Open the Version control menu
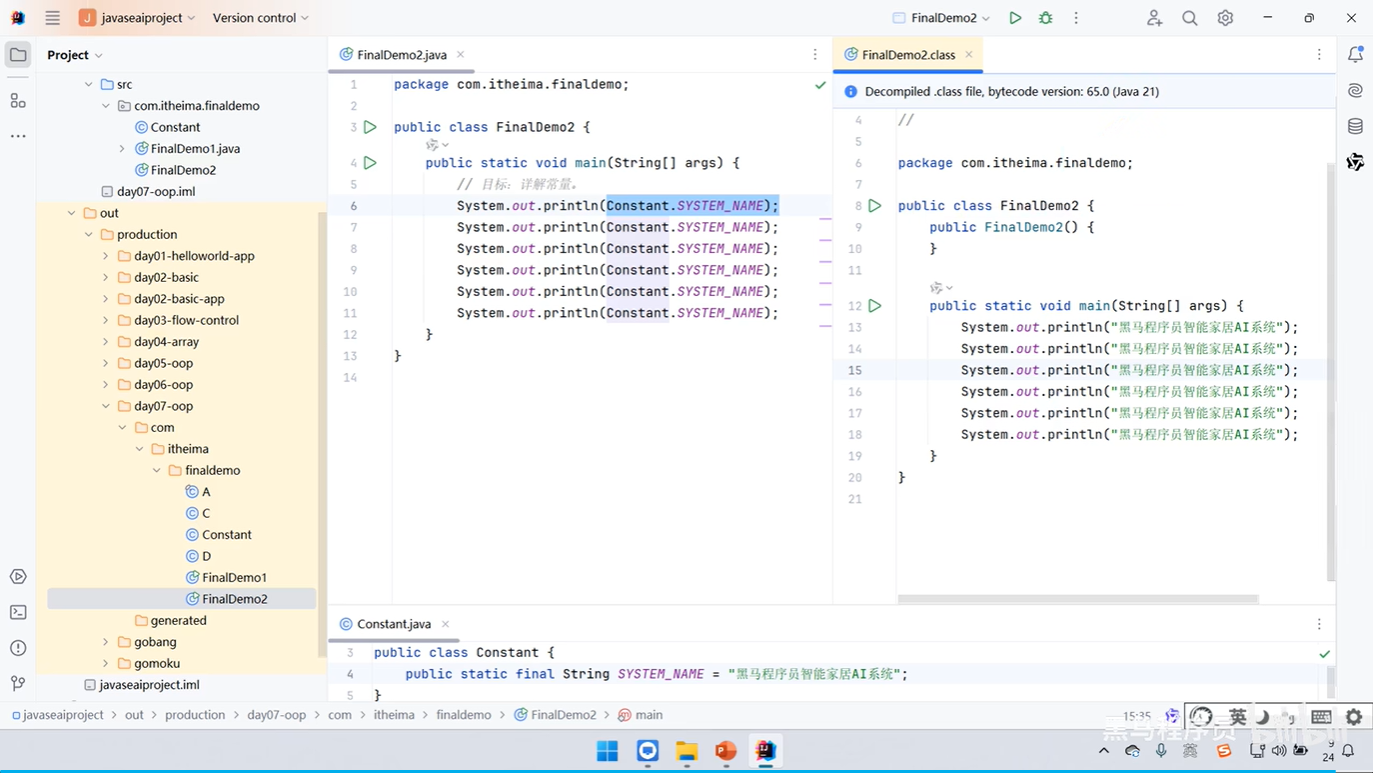 pos(258,17)
